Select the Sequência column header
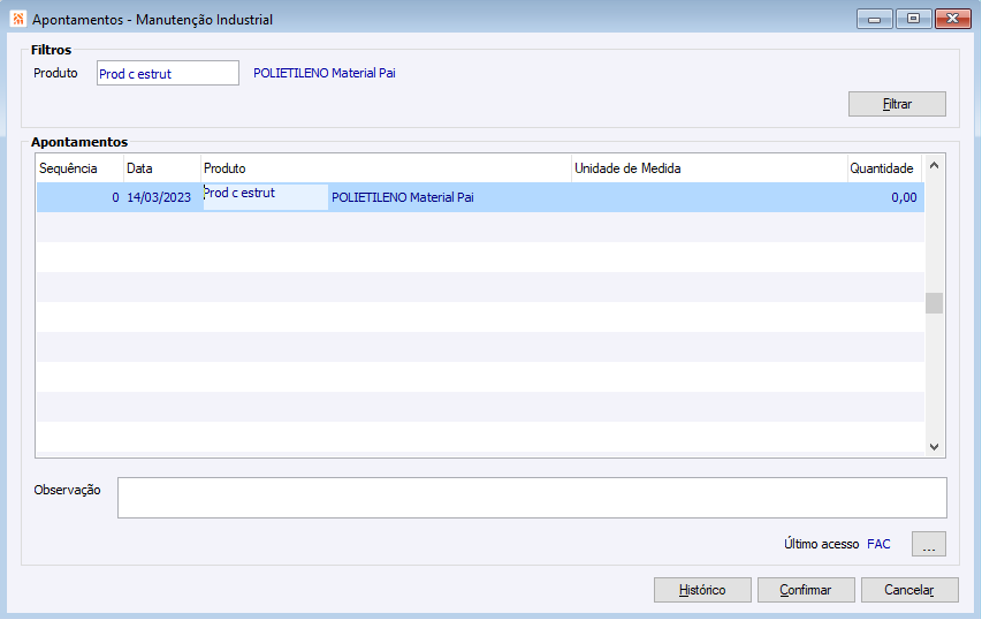Viewport: 981px width, 619px height. [80, 168]
